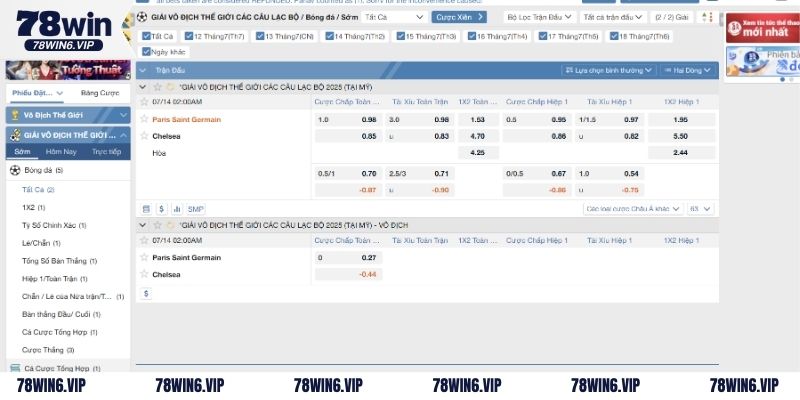Bet Paris Saint Germain handicap odds 0.98
Screen dimensions: 800x400
point(348,119)
